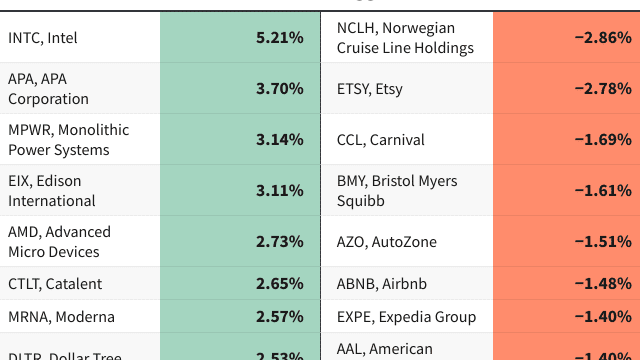Viewport: 640px width, 360px height.
Task: Select the INTC, Intel row label
Action: coord(42,38)
